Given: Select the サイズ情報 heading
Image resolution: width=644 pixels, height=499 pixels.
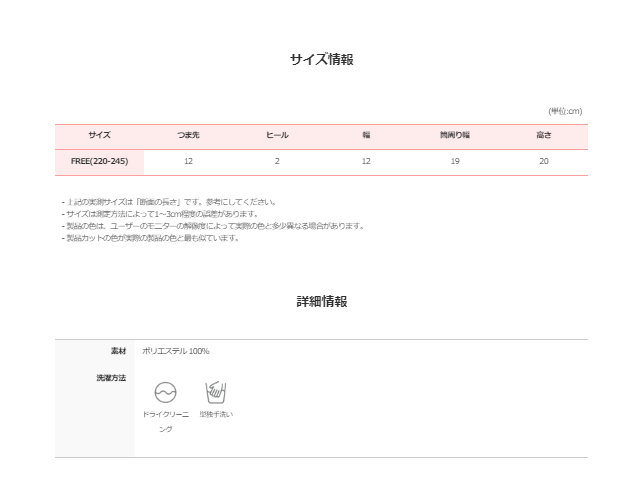Looking at the screenshot, I should [322, 60].
